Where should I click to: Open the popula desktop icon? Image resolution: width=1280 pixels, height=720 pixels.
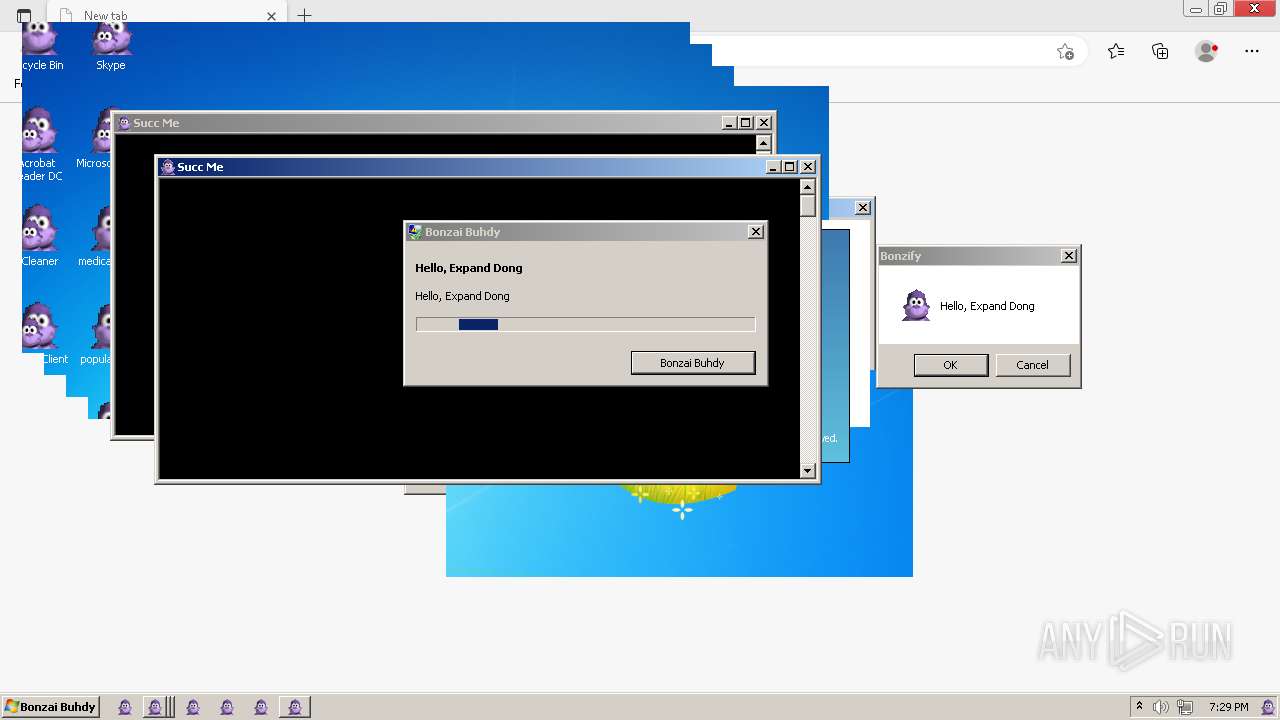96,333
